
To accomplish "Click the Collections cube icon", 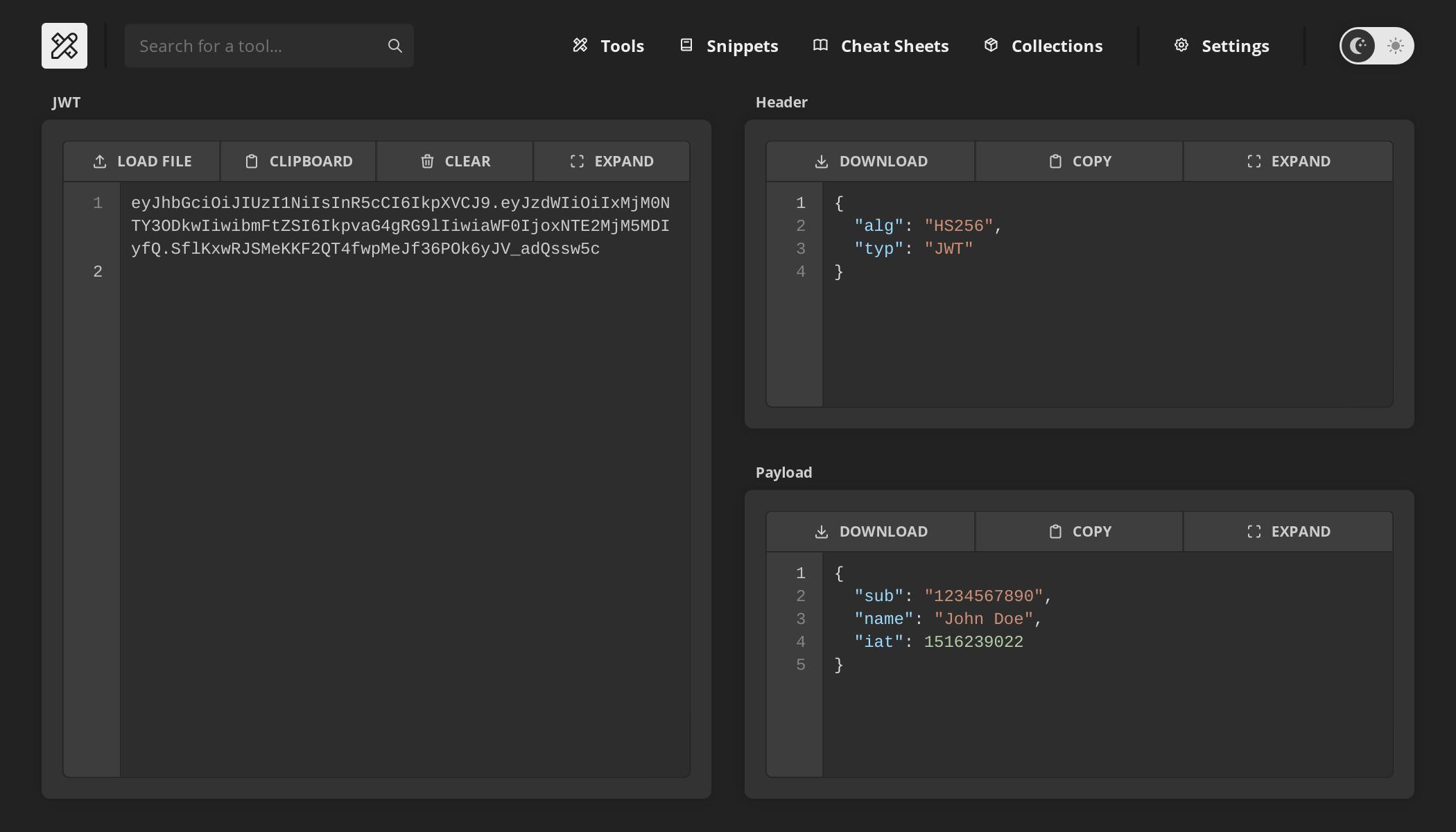I will (x=991, y=45).
